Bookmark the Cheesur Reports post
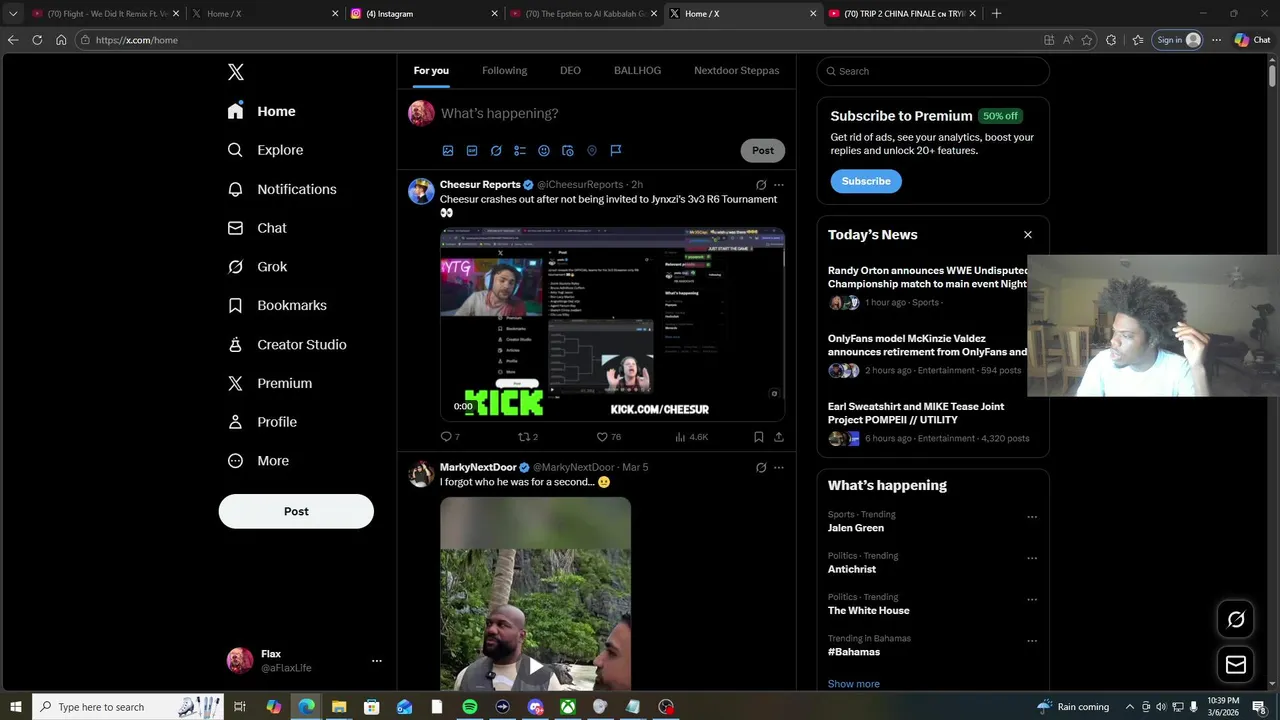This screenshot has width=1280, height=720. pyautogui.click(x=758, y=437)
